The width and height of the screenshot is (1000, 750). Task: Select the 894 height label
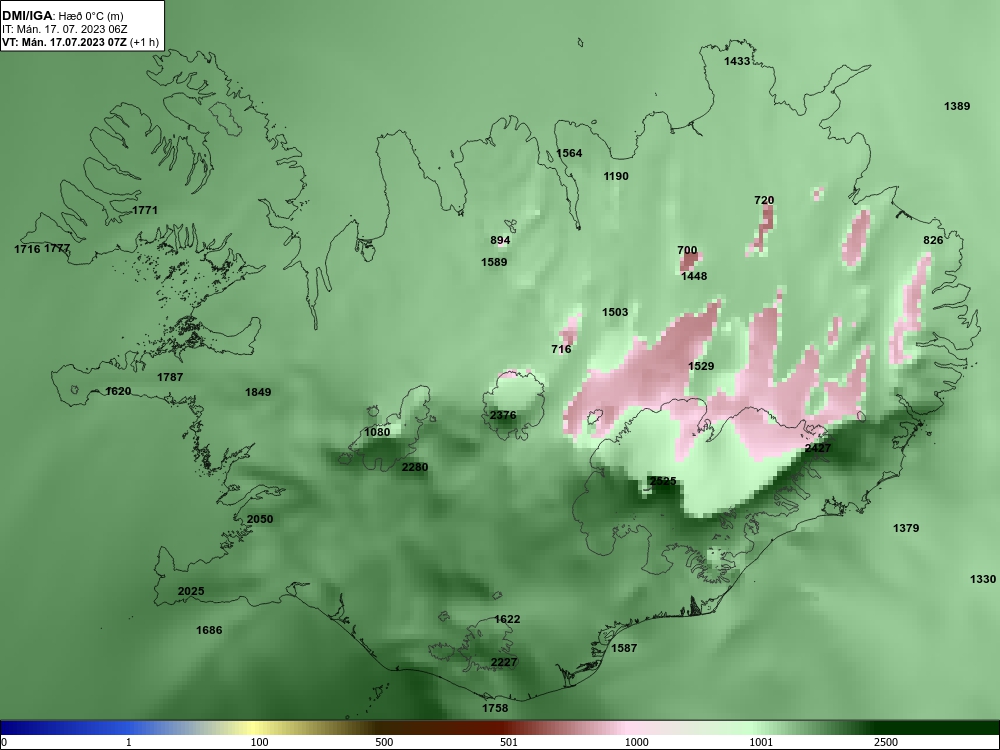[500, 240]
